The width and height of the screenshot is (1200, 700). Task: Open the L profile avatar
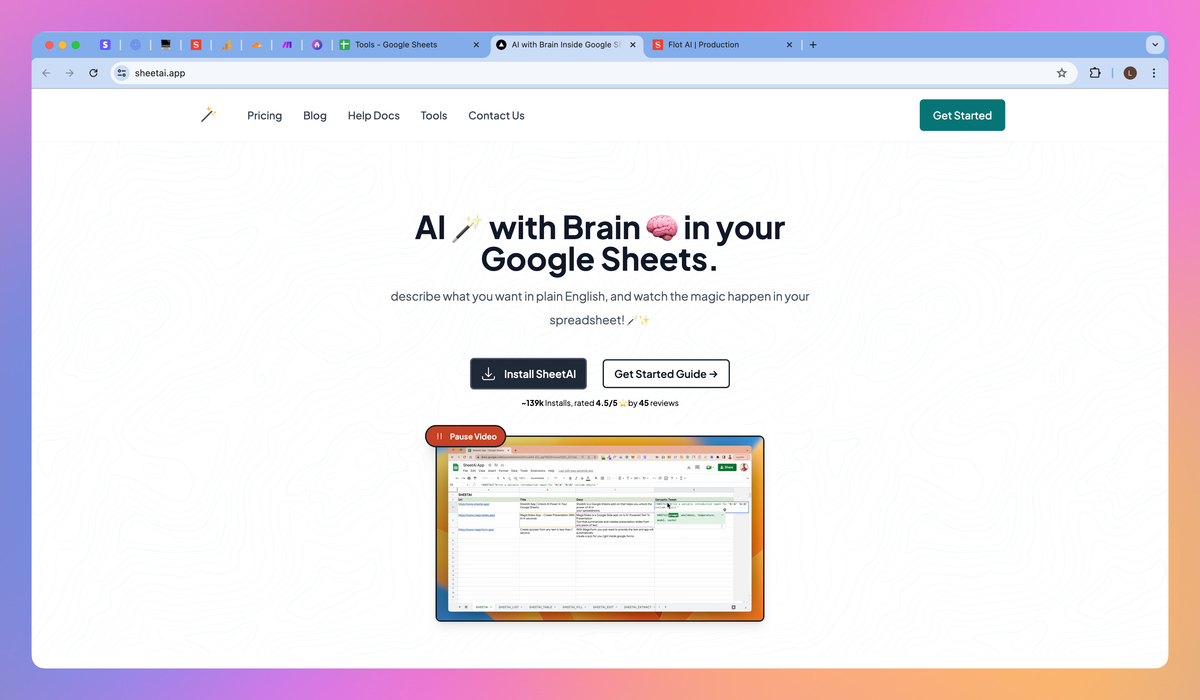tap(1130, 73)
